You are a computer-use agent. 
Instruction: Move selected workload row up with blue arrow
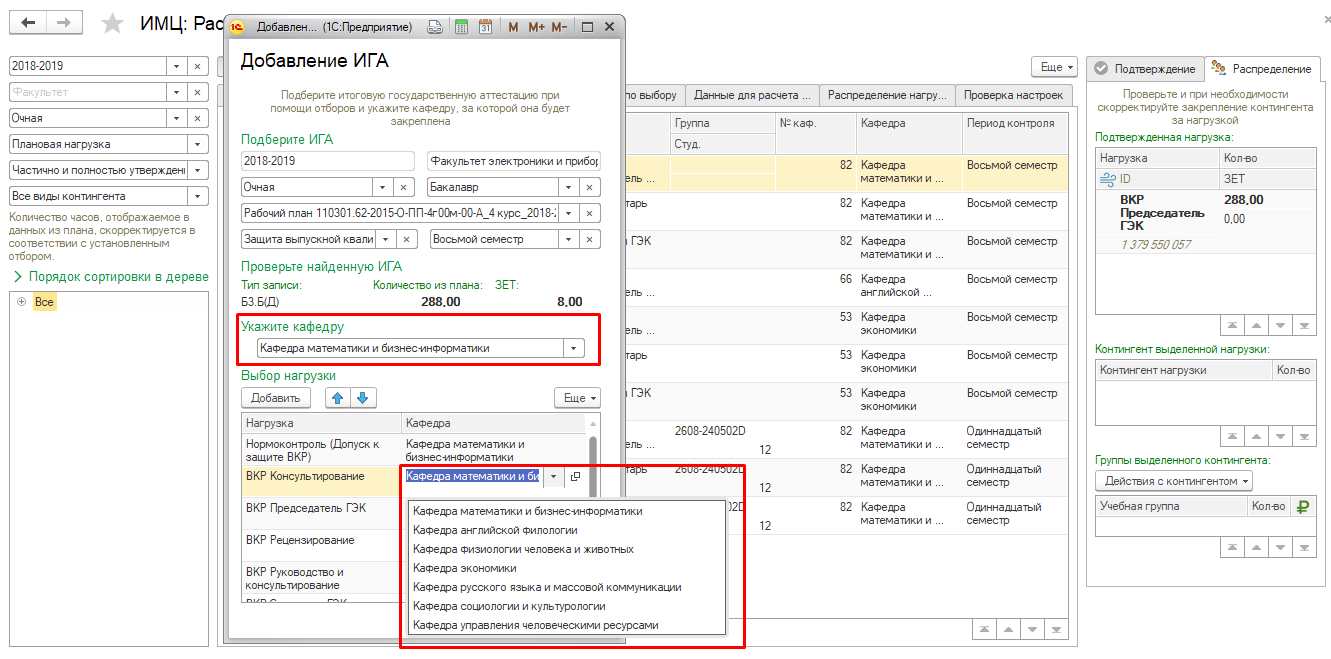tap(337, 398)
